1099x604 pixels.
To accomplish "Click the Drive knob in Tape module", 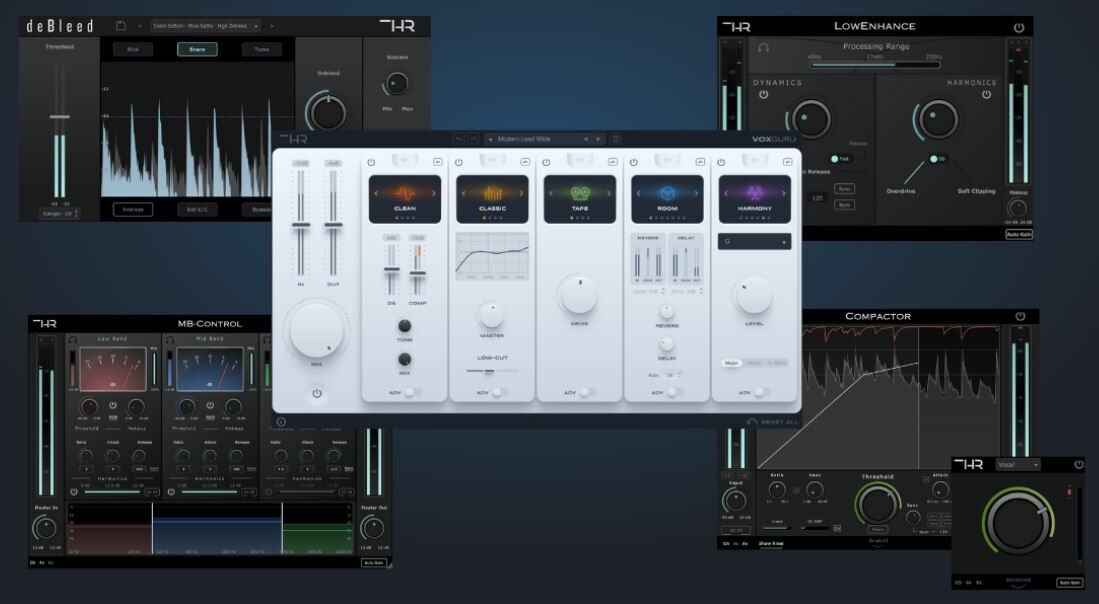I will pyautogui.click(x=579, y=294).
